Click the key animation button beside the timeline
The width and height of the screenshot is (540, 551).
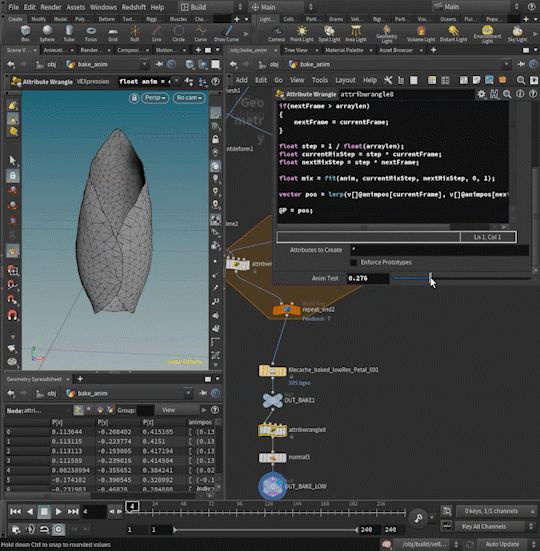coord(418,518)
